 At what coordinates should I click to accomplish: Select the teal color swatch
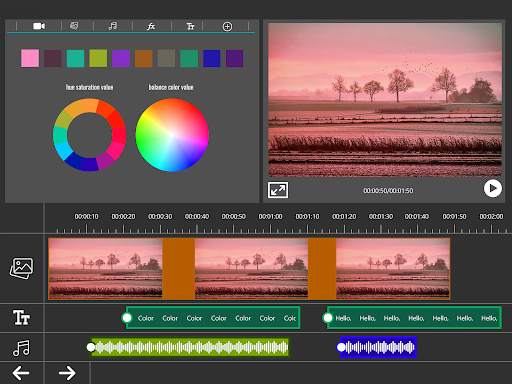(x=75, y=58)
